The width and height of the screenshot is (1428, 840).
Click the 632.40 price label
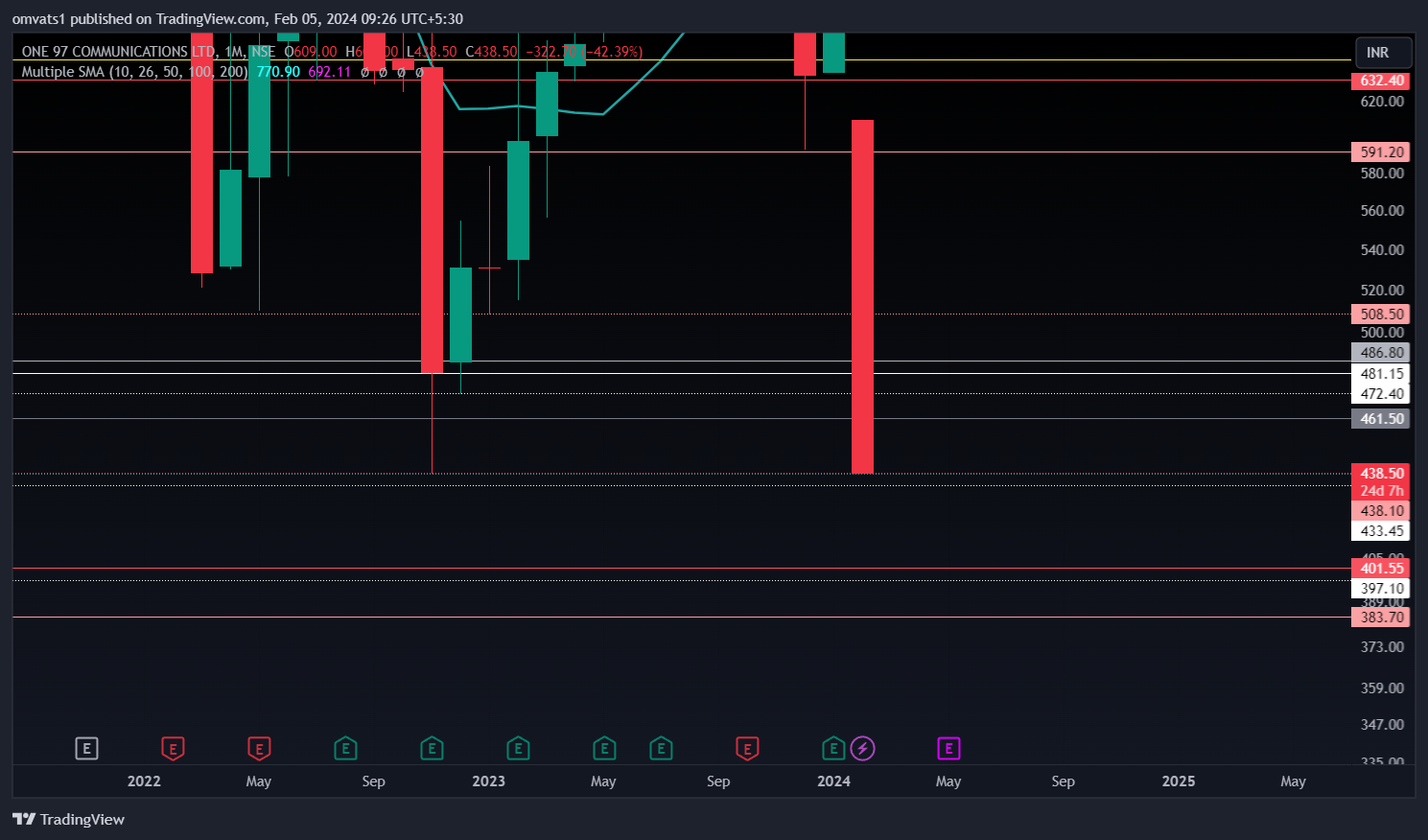coord(1381,81)
